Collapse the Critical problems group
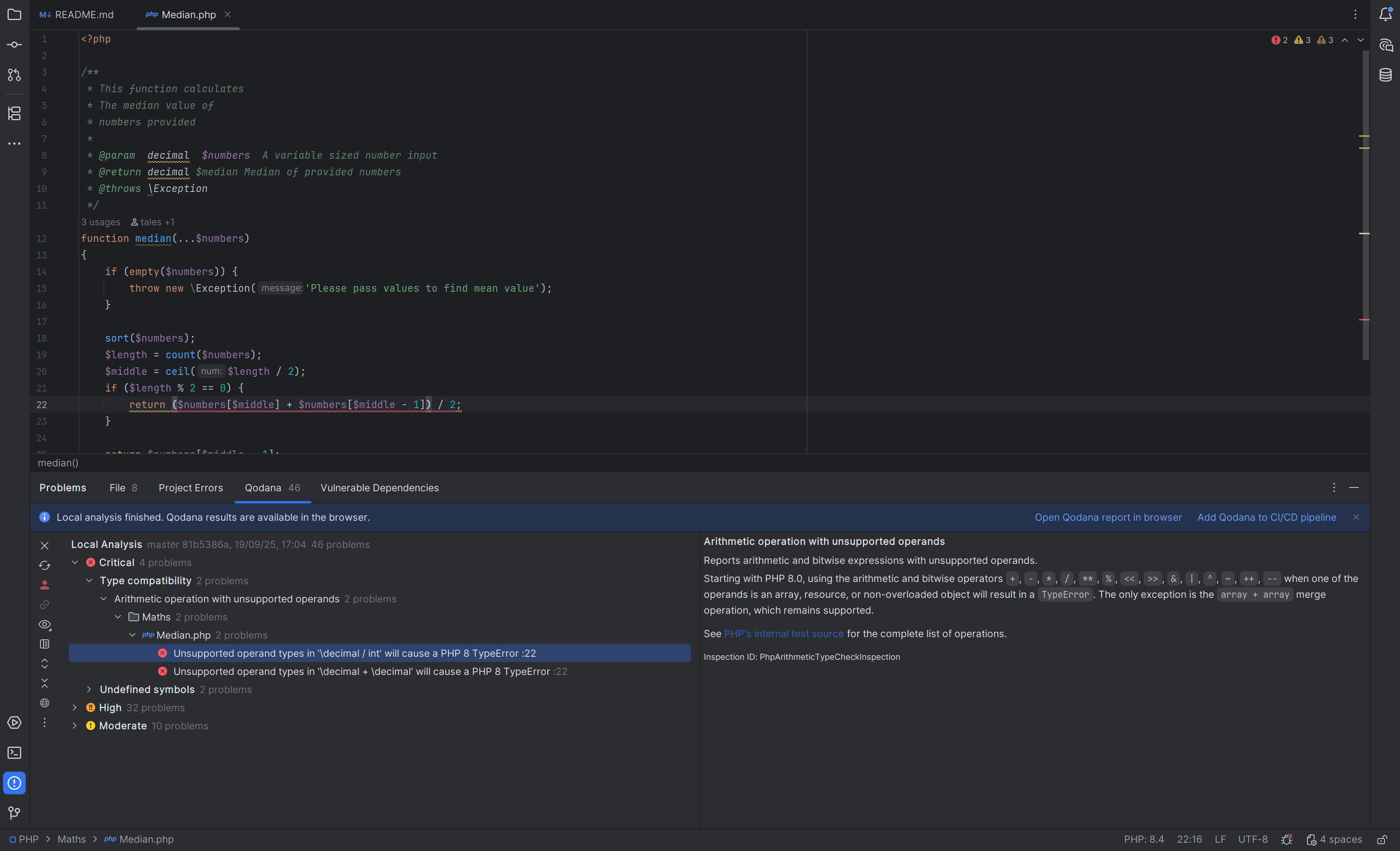Screen dimensions: 1400x851 point(74,562)
